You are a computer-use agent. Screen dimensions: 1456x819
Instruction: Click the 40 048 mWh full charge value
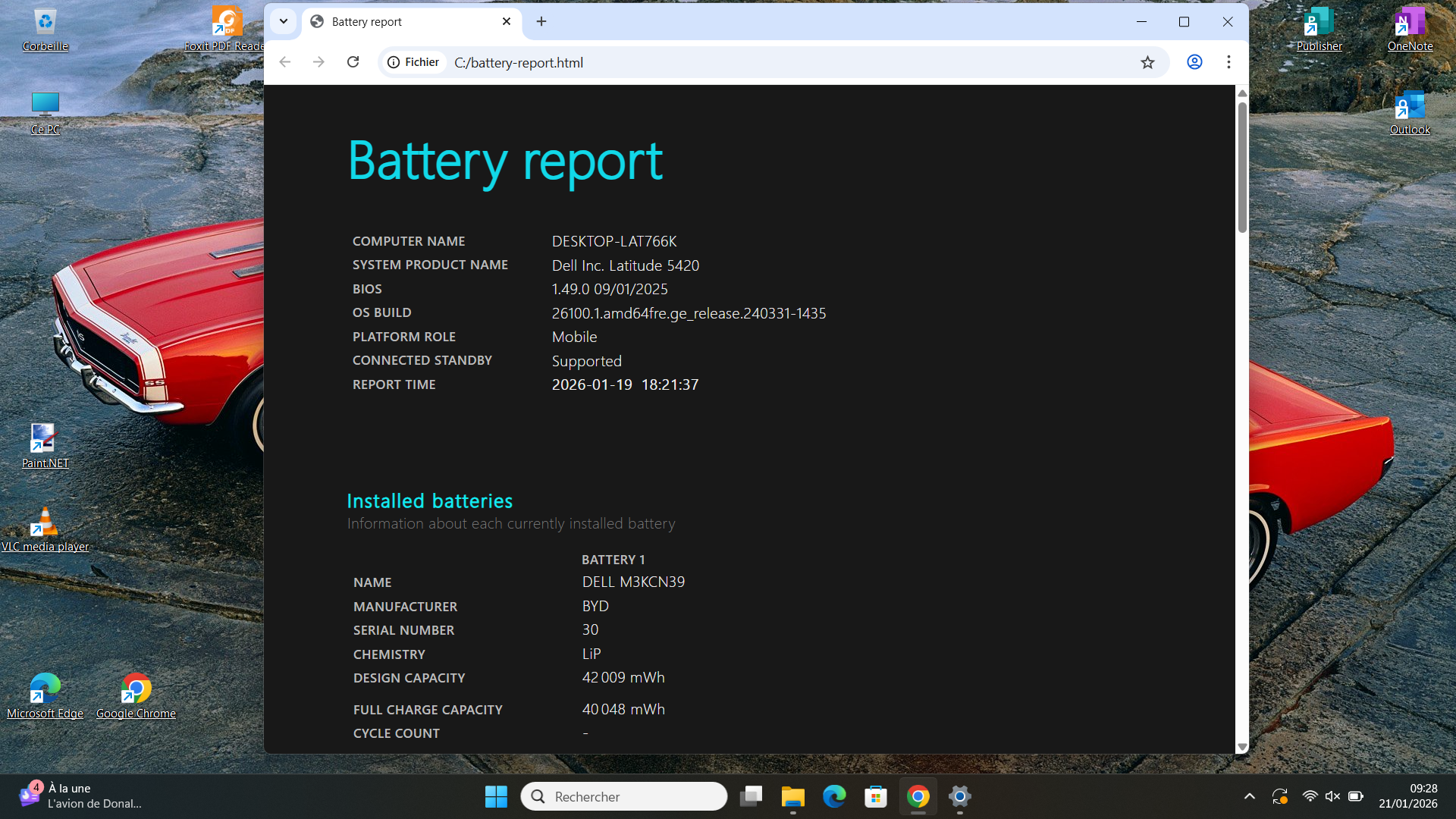(x=623, y=710)
